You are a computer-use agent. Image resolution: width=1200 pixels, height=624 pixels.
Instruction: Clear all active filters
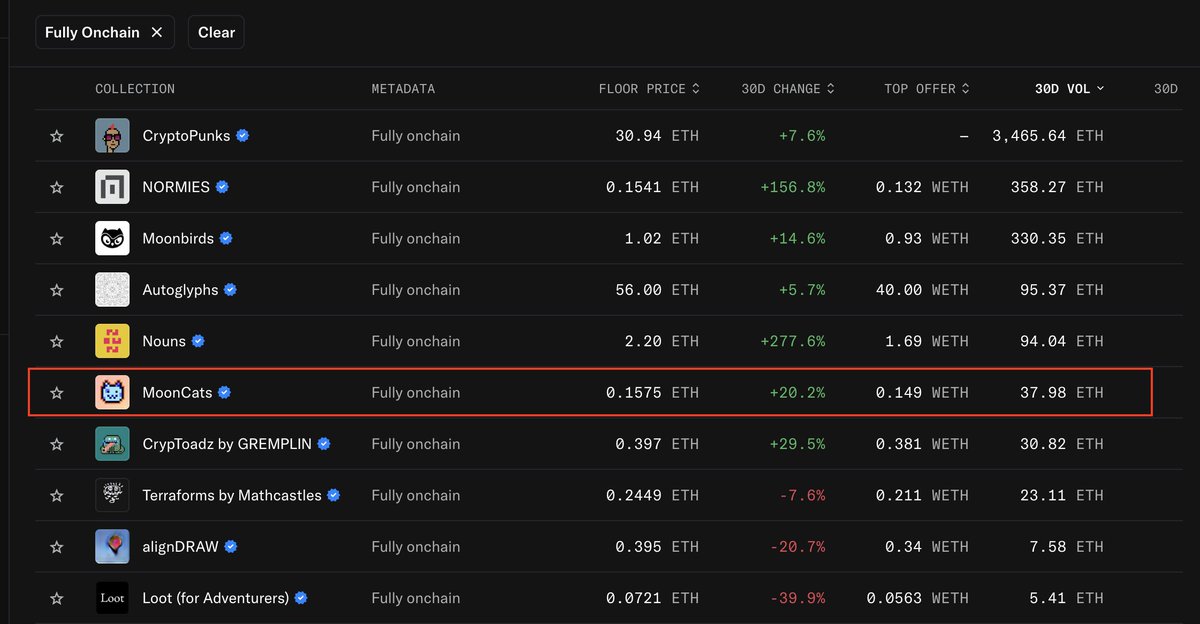216,32
